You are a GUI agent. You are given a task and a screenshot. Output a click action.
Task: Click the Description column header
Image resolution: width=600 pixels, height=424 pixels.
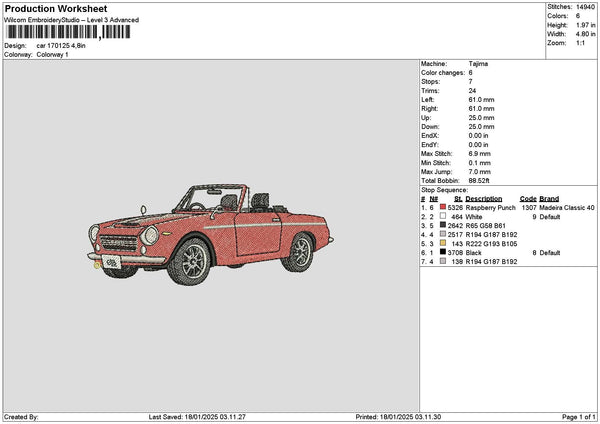tap(484, 198)
